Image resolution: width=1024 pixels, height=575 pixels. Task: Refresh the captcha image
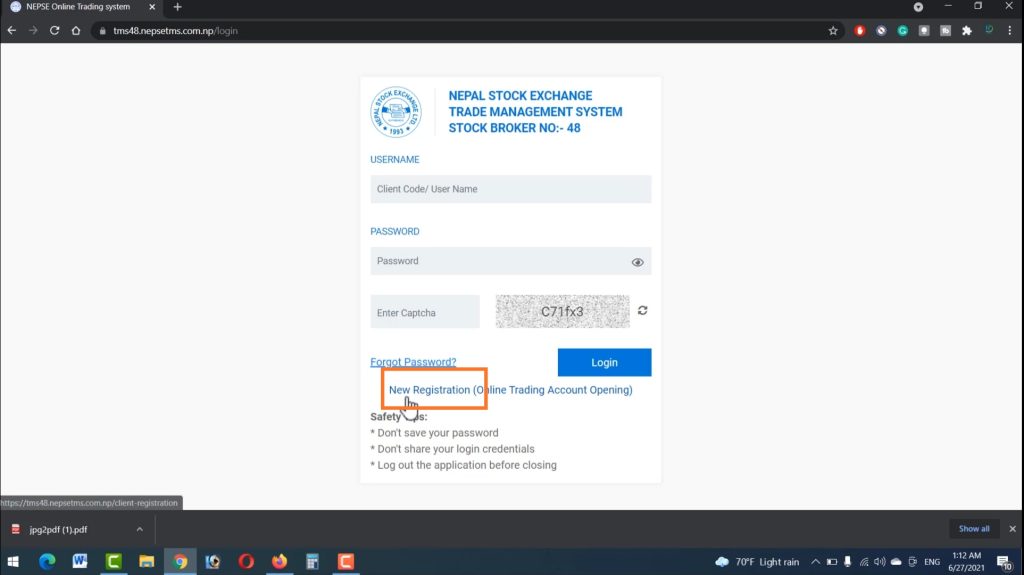[643, 310]
